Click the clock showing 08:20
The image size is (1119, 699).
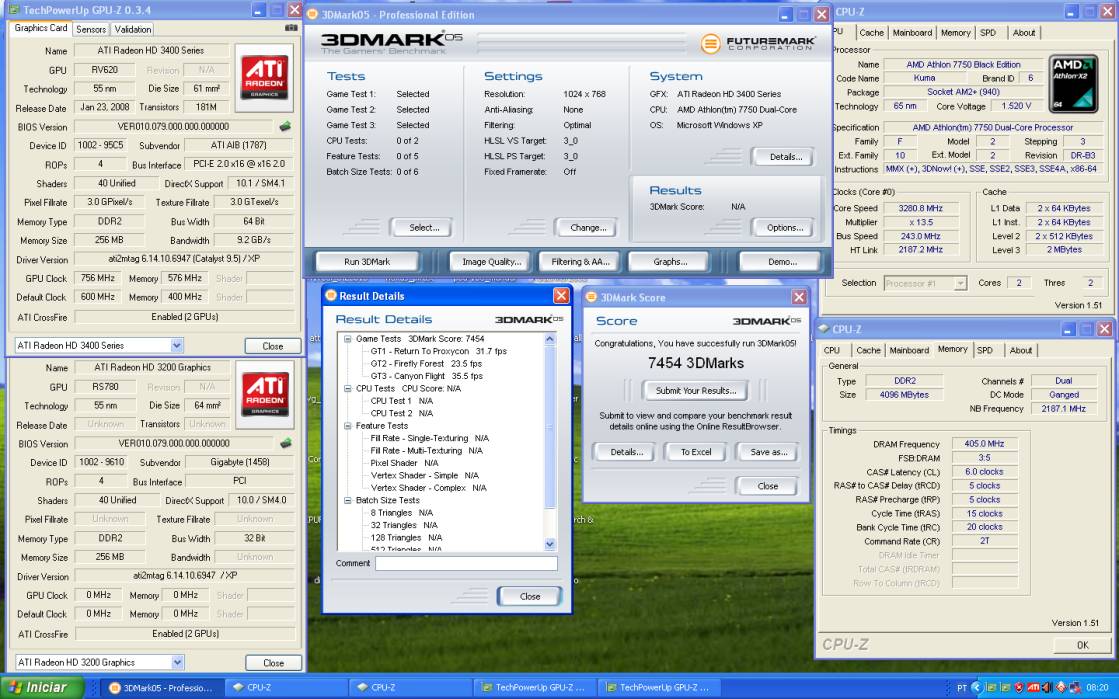(1097, 688)
